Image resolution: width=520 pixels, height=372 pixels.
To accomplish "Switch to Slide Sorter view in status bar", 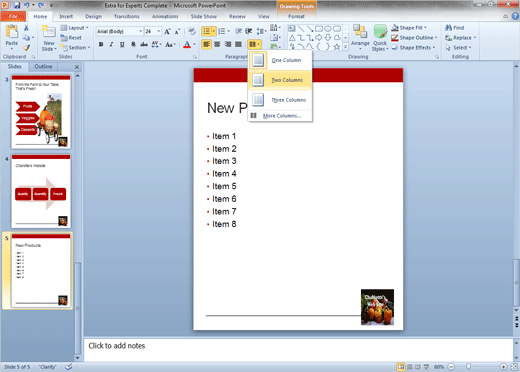I will [x=410, y=367].
